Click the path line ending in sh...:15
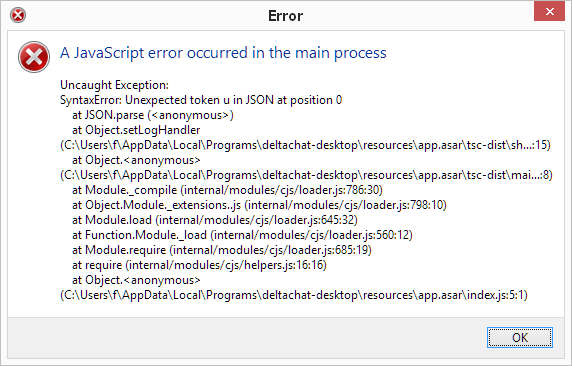This screenshot has height=366, width=572. coord(305,145)
